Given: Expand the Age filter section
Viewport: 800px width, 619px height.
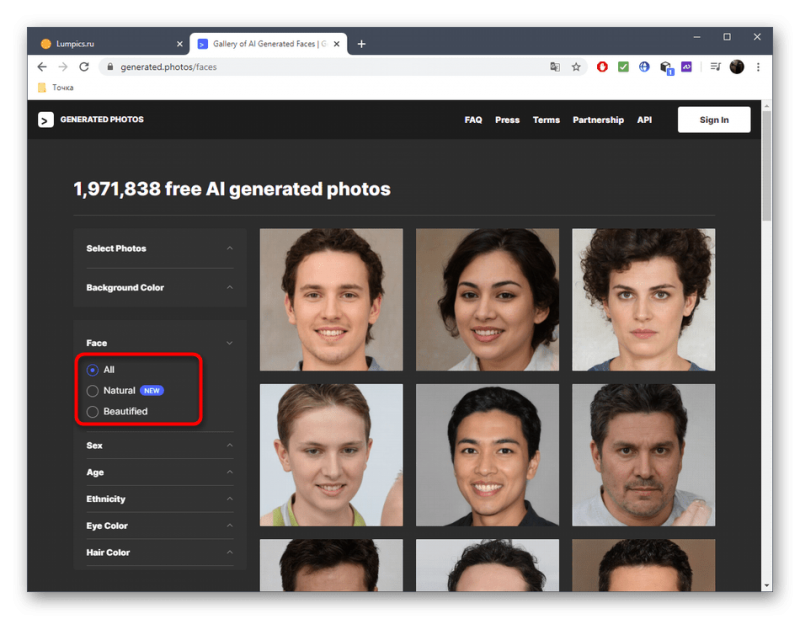Looking at the screenshot, I should (x=160, y=472).
